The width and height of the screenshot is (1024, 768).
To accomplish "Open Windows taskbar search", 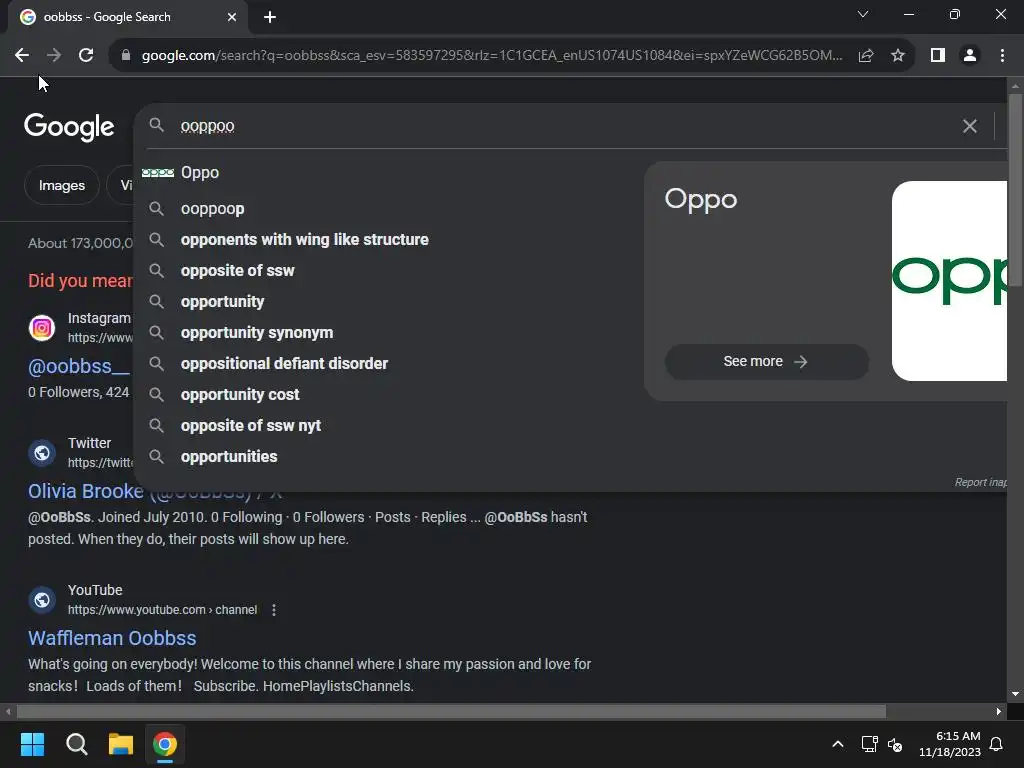I will coord(76,744).
